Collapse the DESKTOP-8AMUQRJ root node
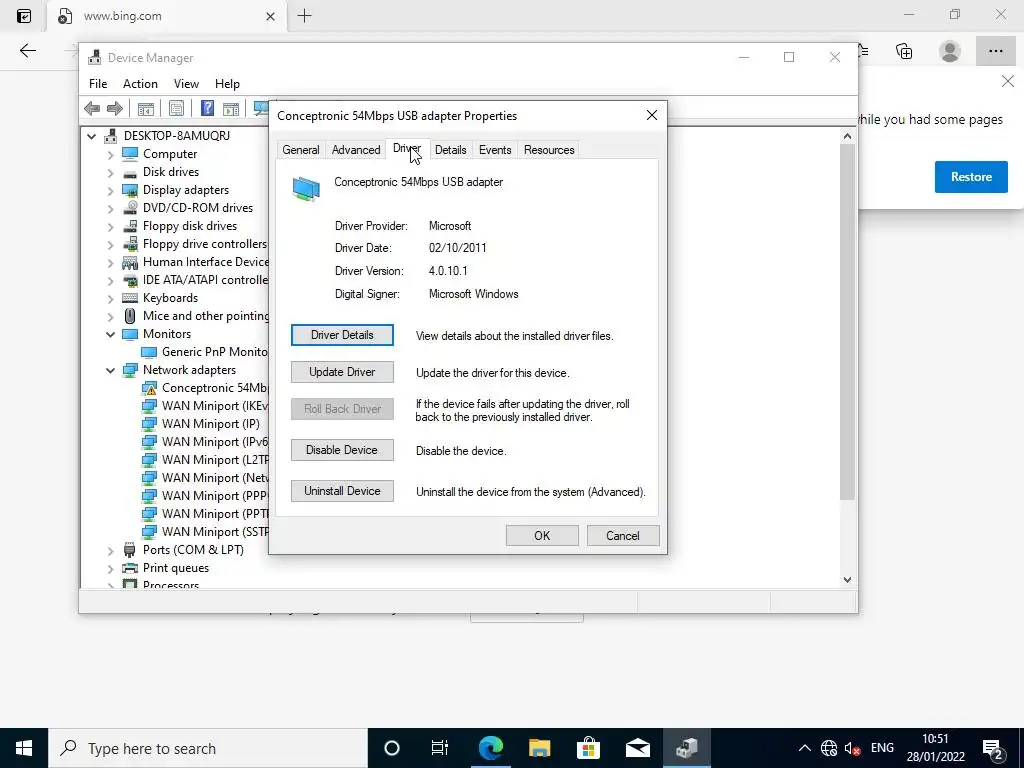This screenshot has height=768, width=1024. (x=91, y=136)
